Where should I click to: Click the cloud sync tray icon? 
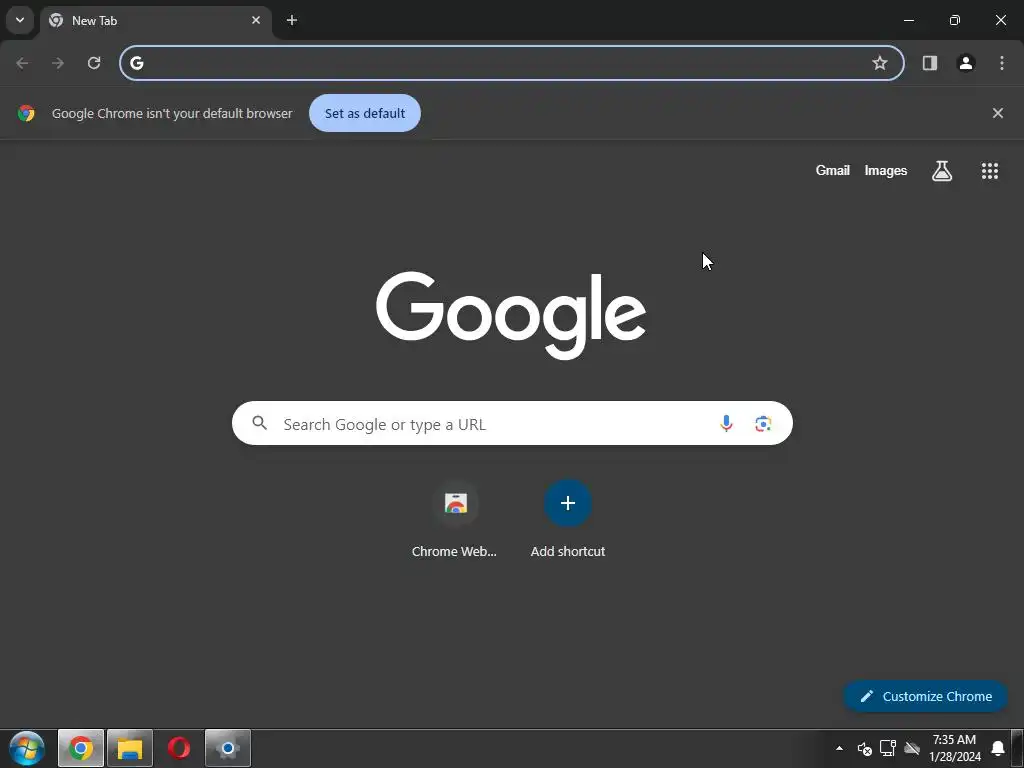(x=912, y=748)
